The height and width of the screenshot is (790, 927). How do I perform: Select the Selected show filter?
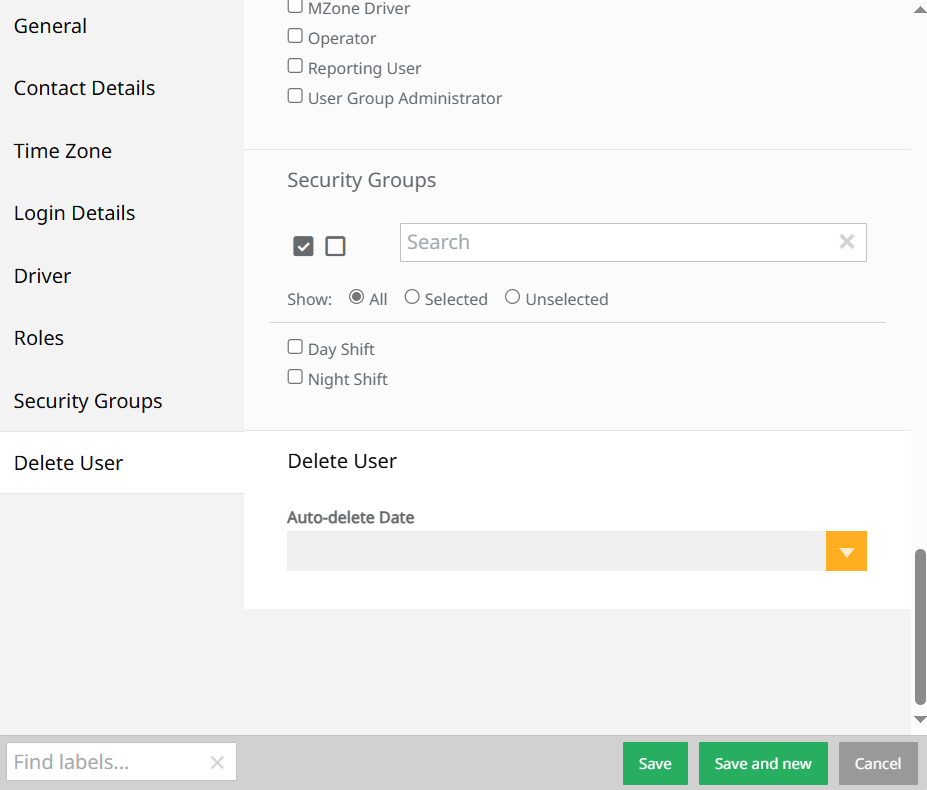(x=412, y=297)
